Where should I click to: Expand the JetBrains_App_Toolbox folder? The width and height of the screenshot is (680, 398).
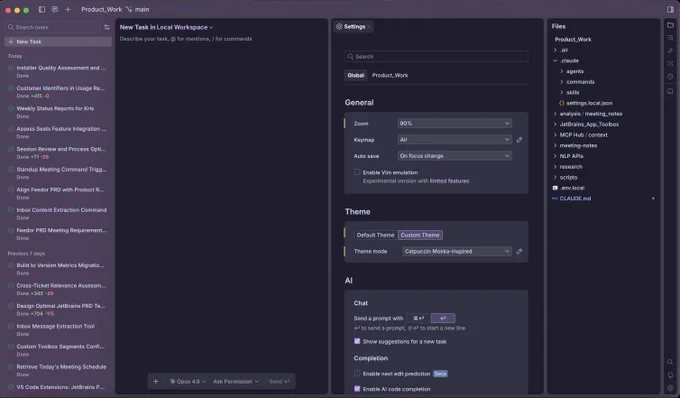point(555,124)
